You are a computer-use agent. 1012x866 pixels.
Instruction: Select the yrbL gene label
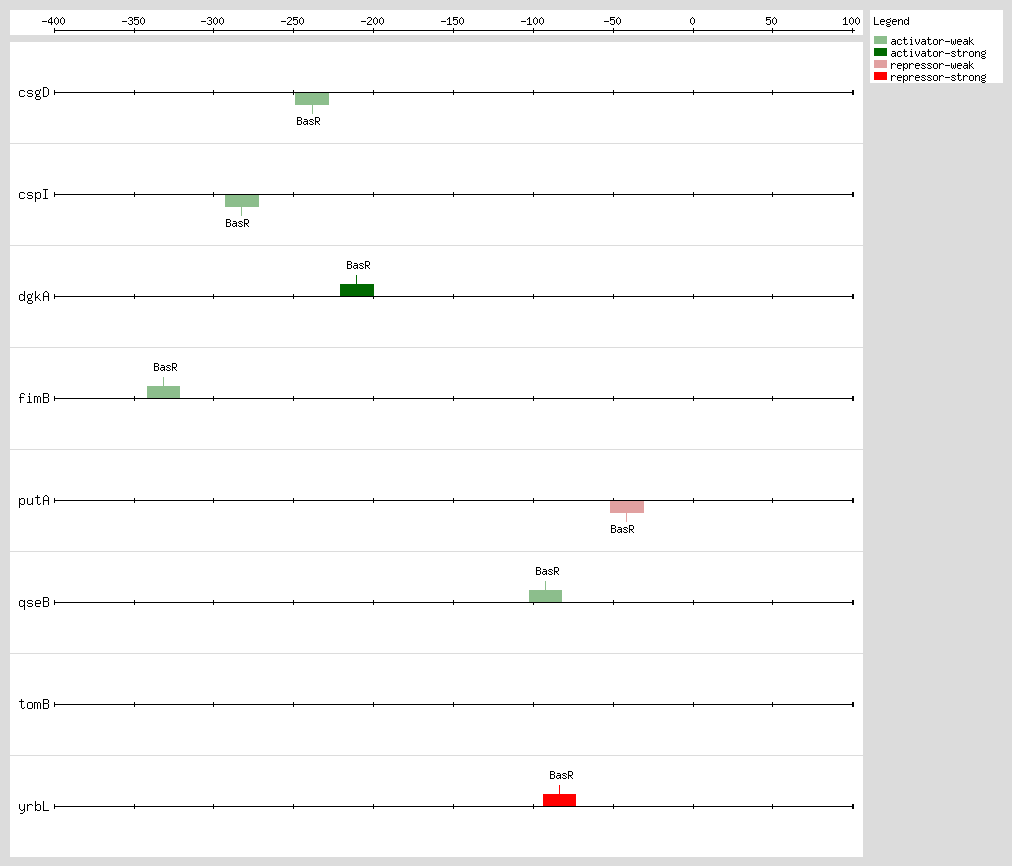point(34,806)
